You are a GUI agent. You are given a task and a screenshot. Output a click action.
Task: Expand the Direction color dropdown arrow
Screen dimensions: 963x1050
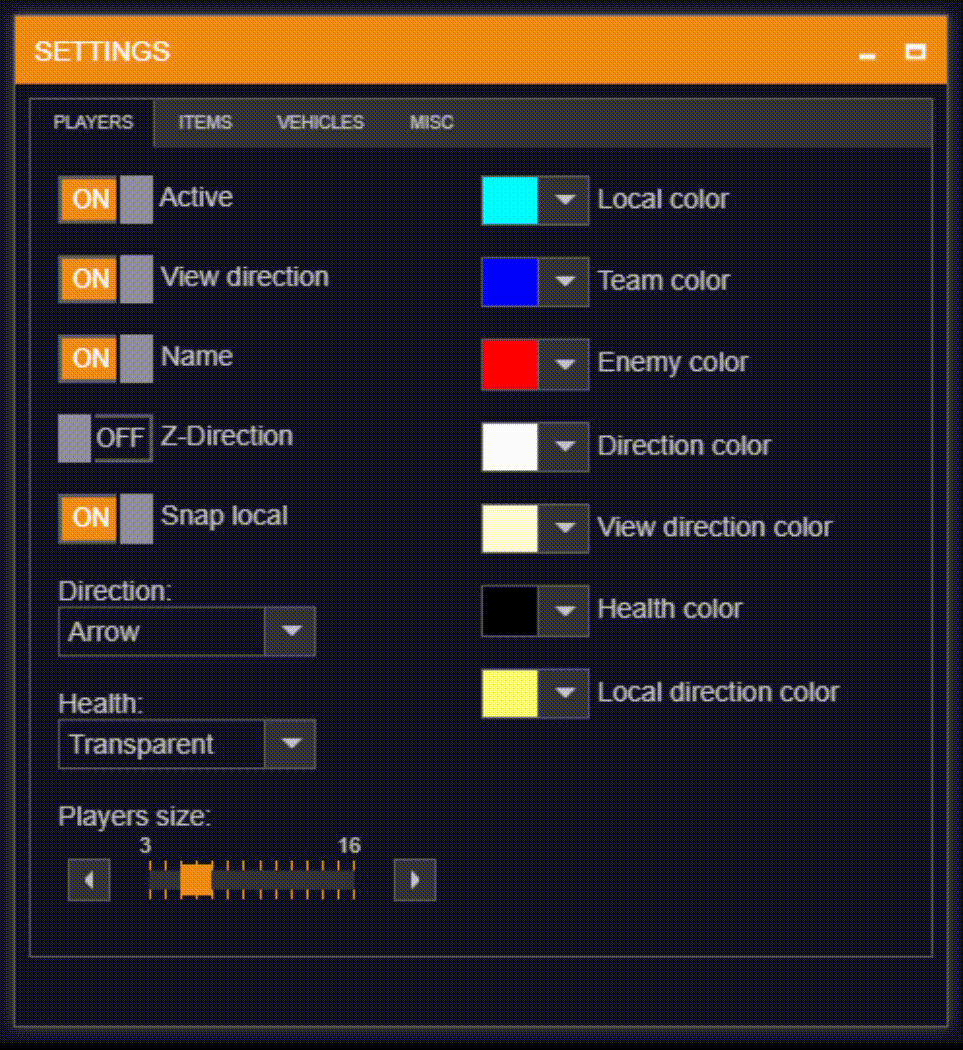[564, 447]
